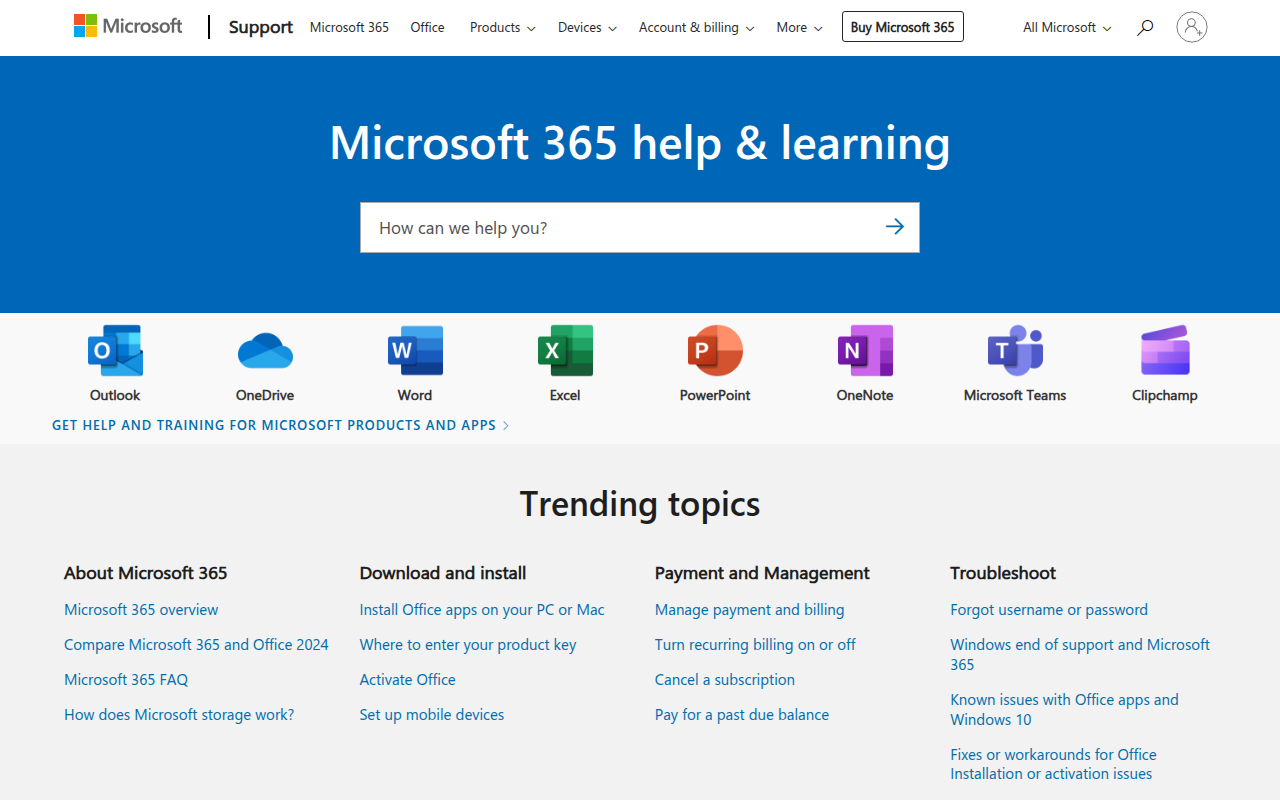
Task: Open the Outlook app icon
Action: coord(115,350)
